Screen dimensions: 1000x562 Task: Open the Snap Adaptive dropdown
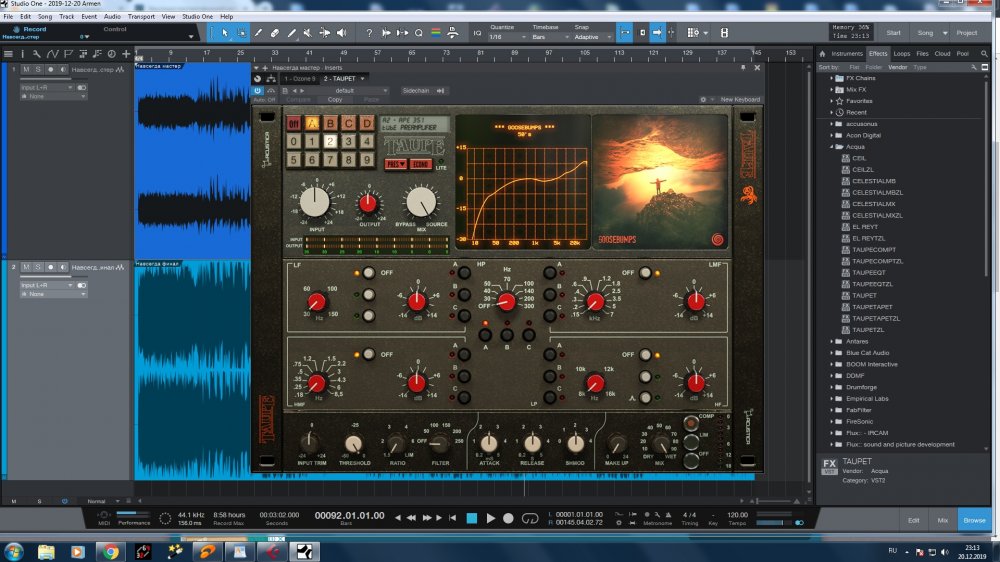(592, 37)
